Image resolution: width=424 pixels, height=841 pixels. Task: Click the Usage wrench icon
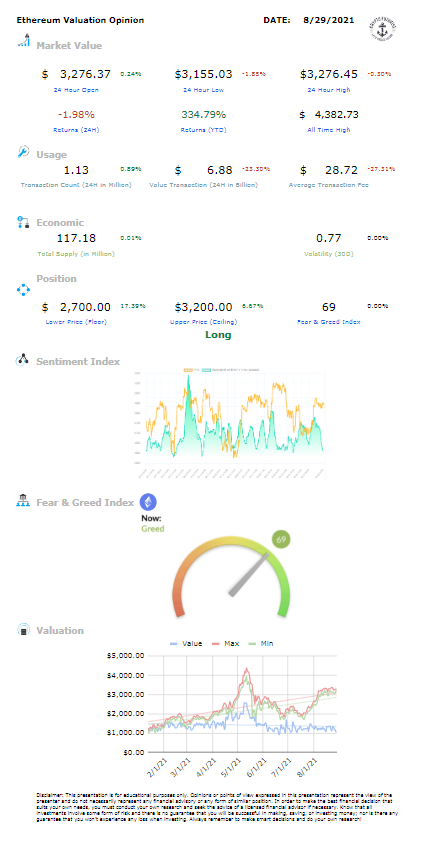click(x=24, y=152)
